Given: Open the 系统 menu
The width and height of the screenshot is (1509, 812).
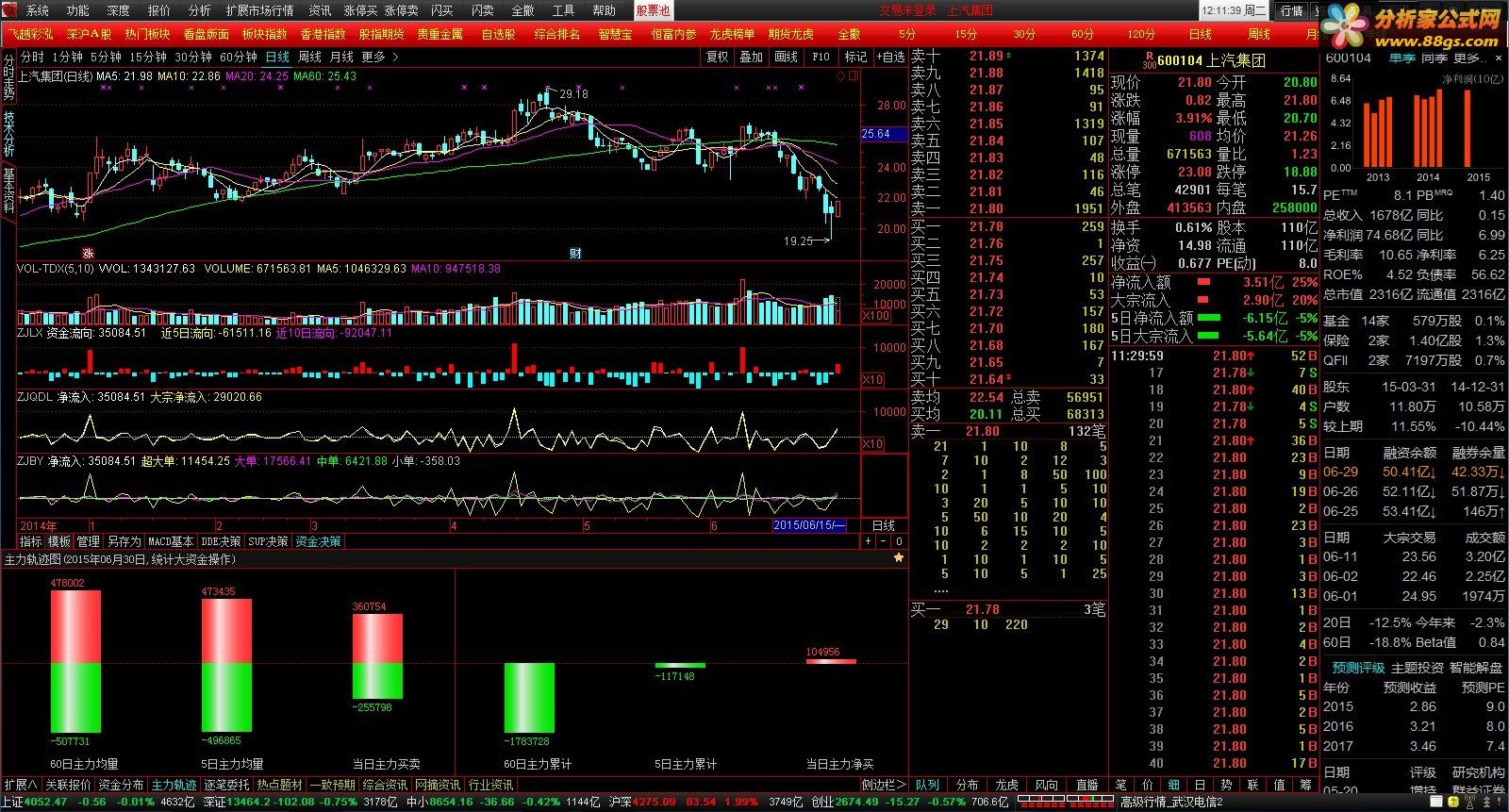Looking at the screenshot, I should [x=37, y=10].
